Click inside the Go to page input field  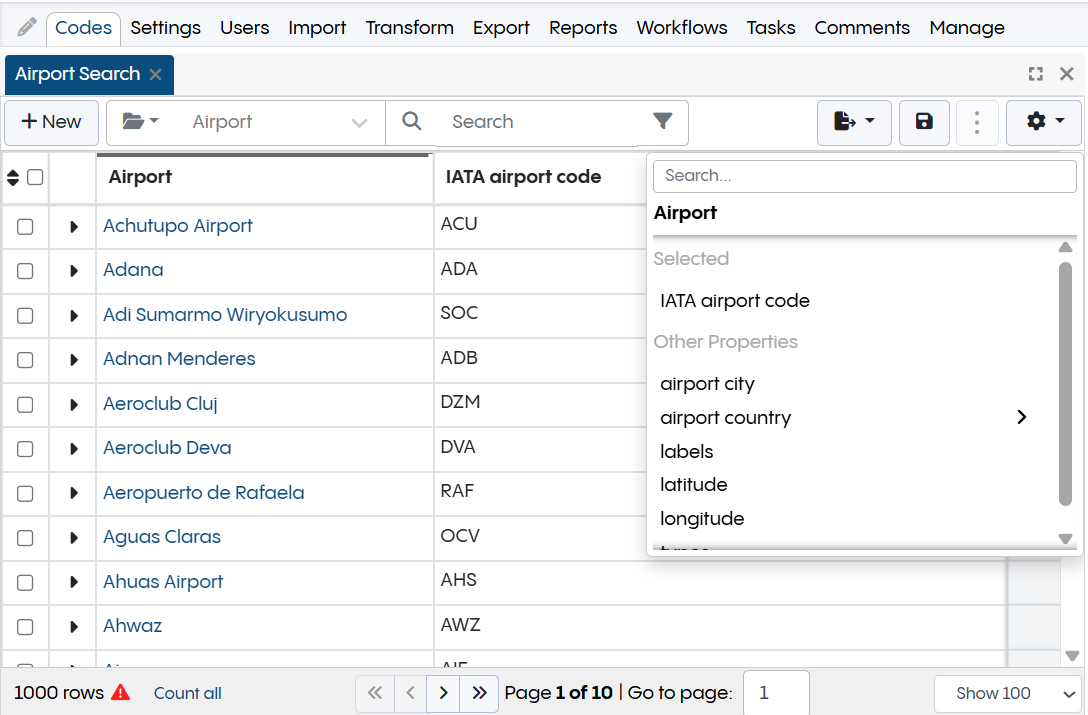tap(777, 692)
